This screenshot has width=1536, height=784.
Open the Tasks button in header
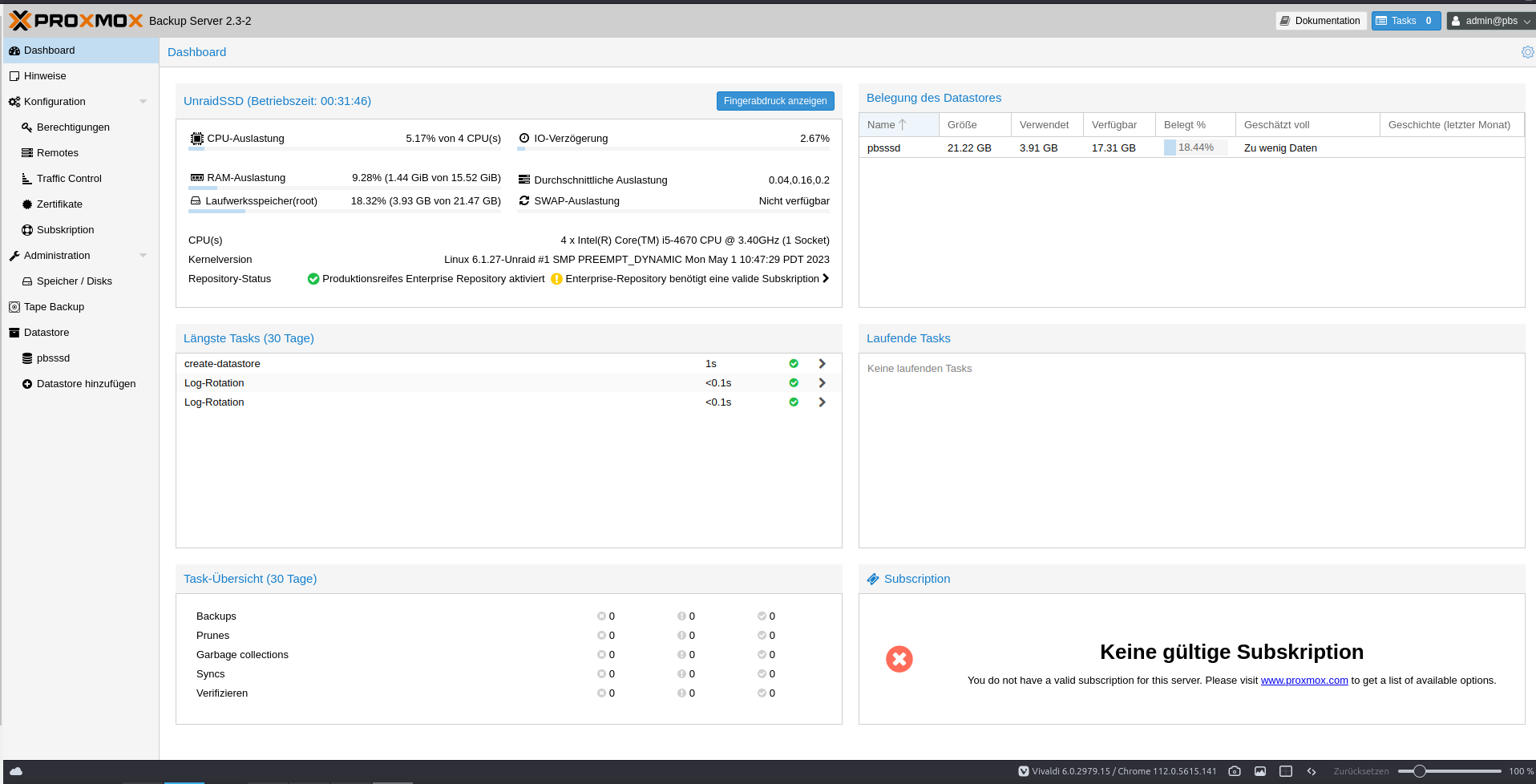pos(1405,21)
